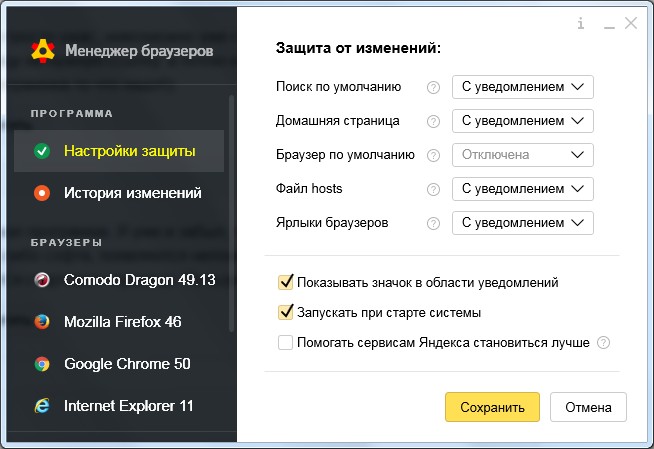This screenshot has width=654, height=449.
Task: Open the Поиск по умолчанию dropdown
Action: 523,87
